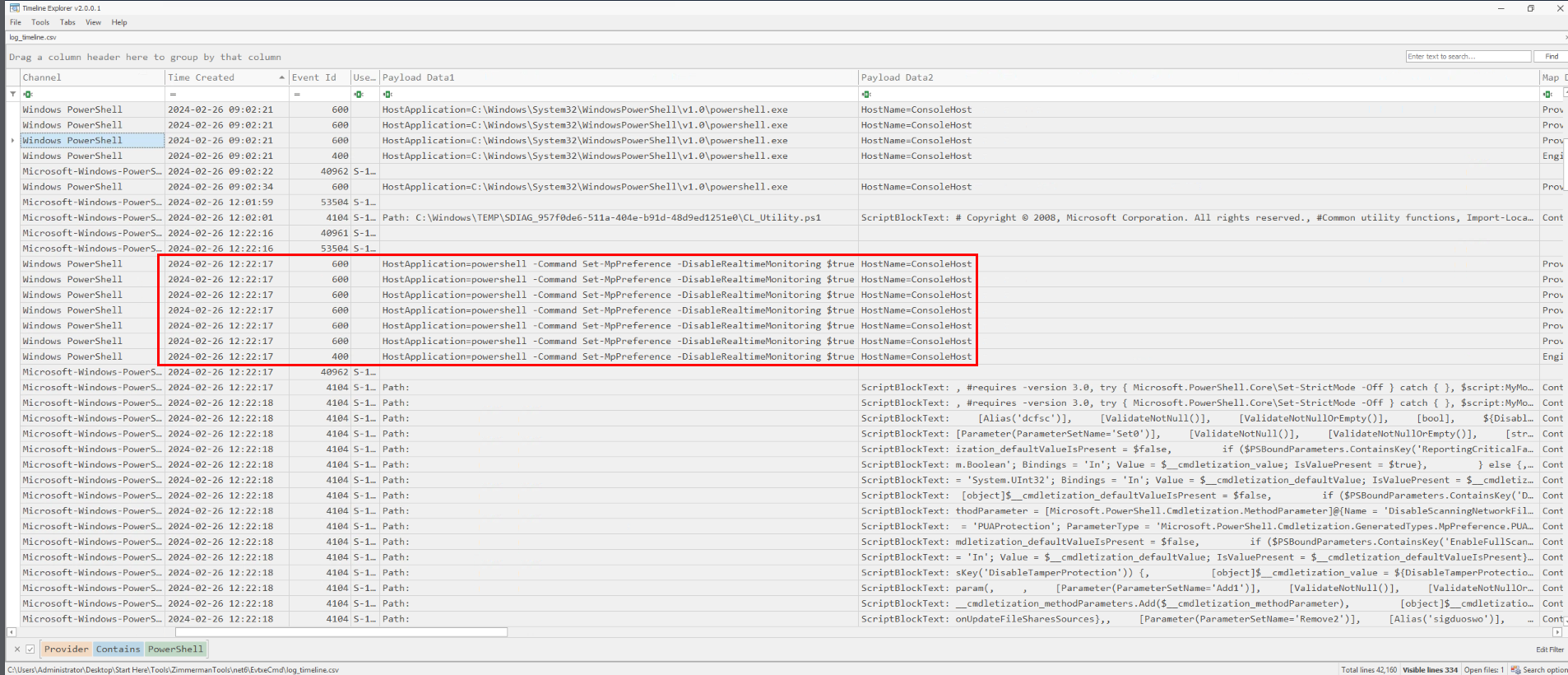This screenshot has height=675, width=1568.
Task: Click the Open files: 1 status text
Action: pyautogui.click(x=1484, y=669)
